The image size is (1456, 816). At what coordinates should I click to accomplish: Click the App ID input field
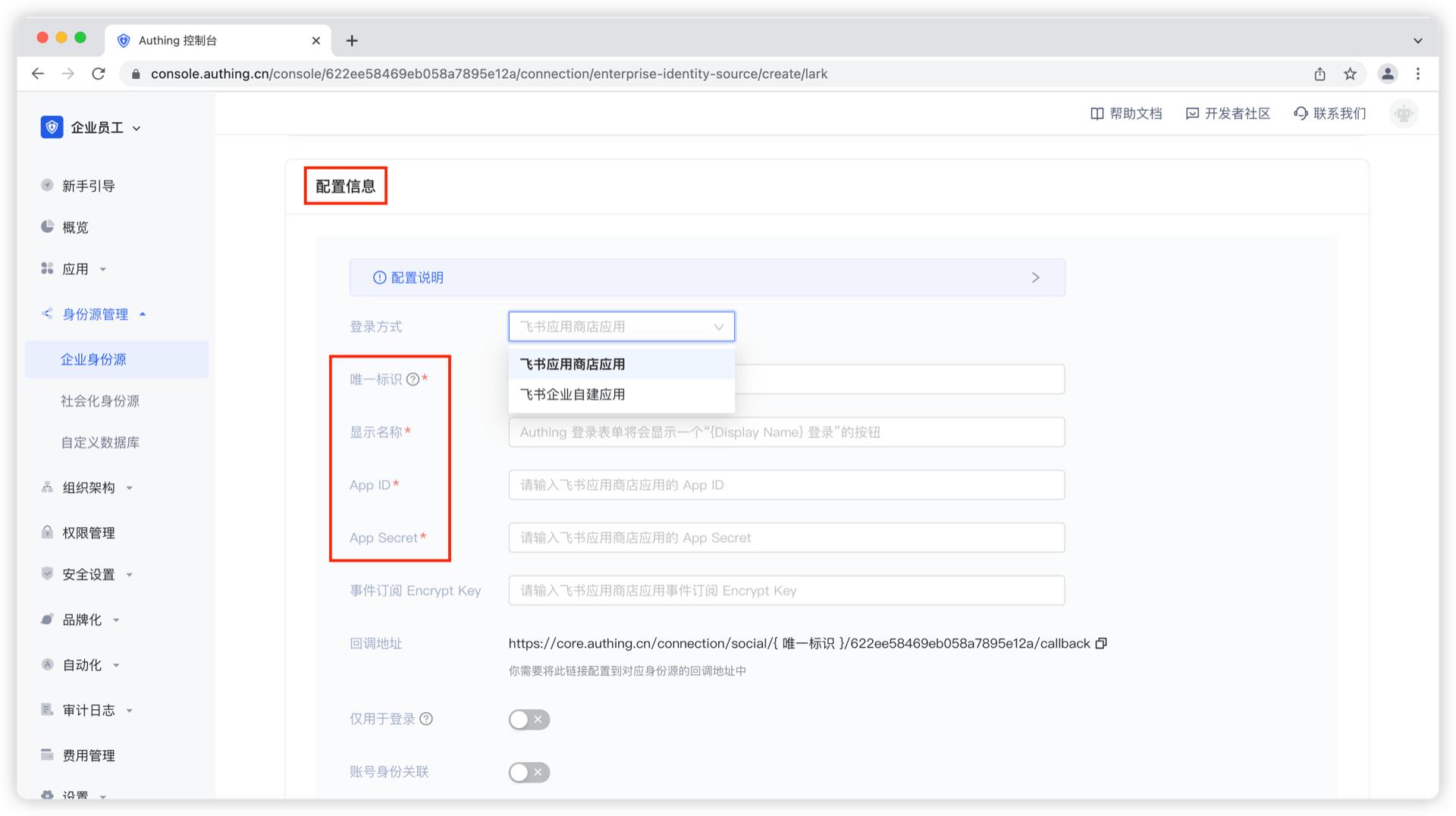point(786,485)
